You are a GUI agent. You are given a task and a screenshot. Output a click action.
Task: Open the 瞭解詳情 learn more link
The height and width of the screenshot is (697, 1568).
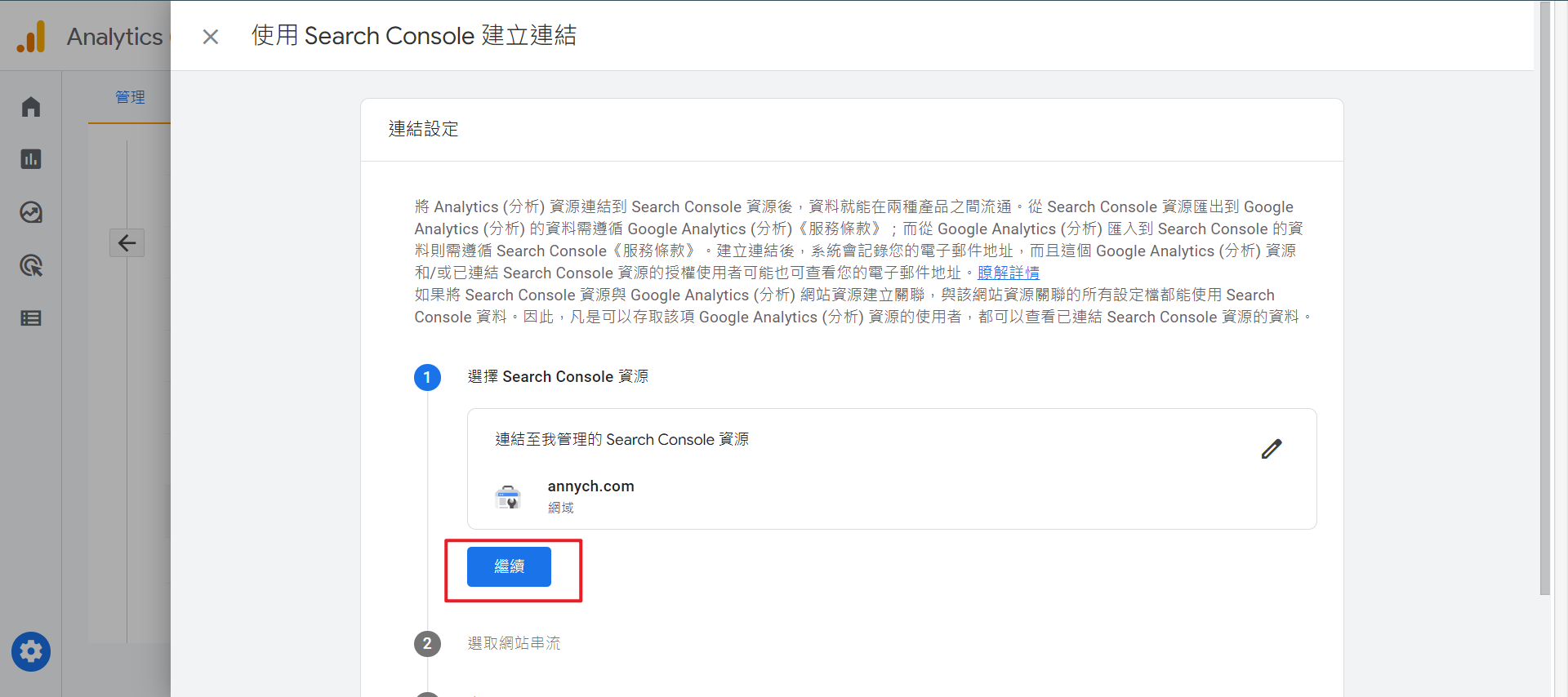[1009, 273]
